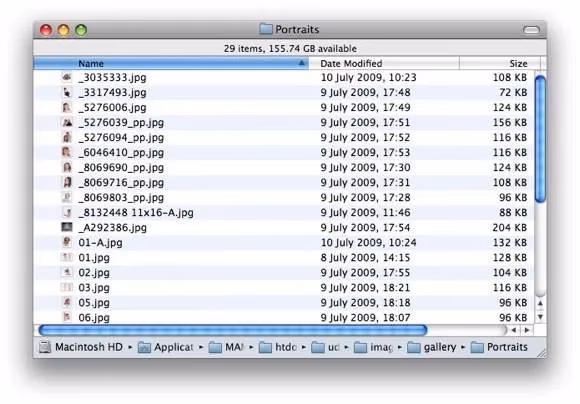Viewport: 580px width, 404px height.
Task: Select the _A292386.jpg file name
Action: tap(112, 228)
